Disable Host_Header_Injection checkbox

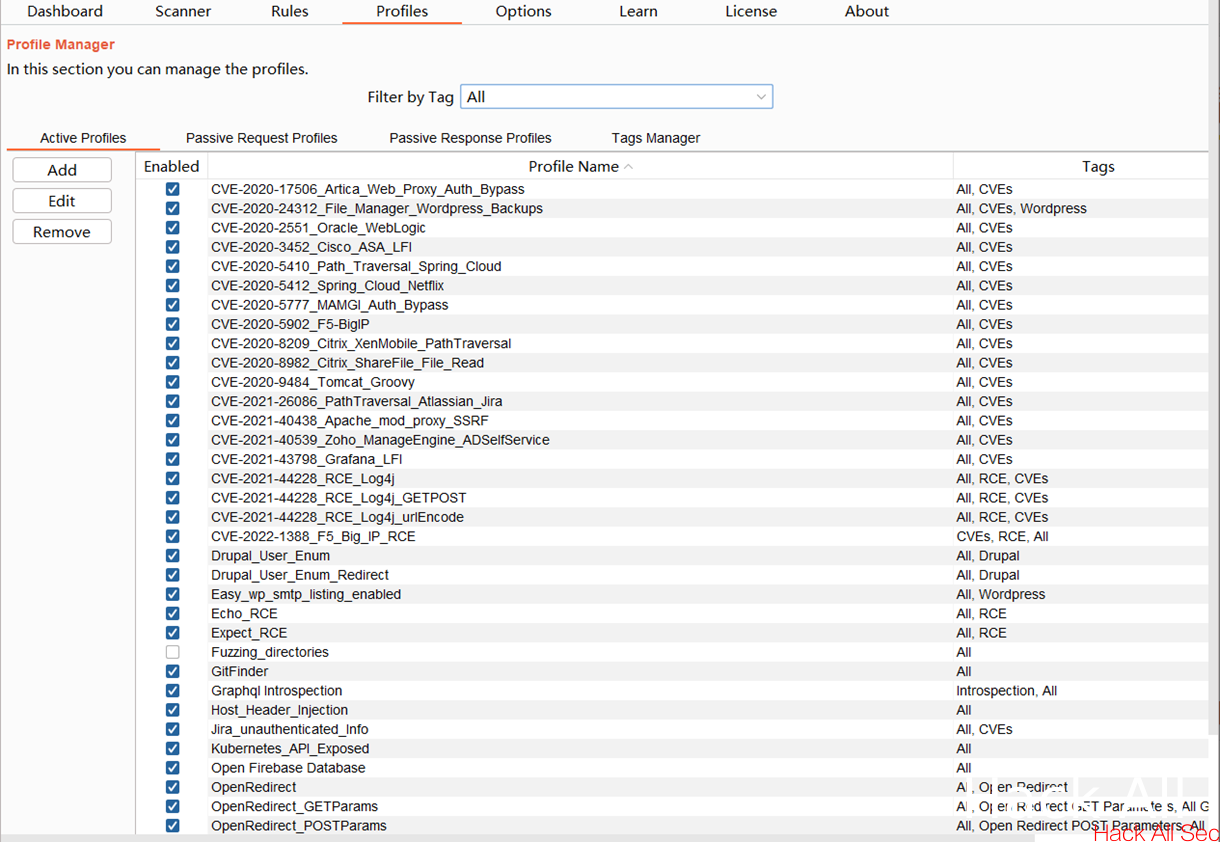(x=173, y=710)
